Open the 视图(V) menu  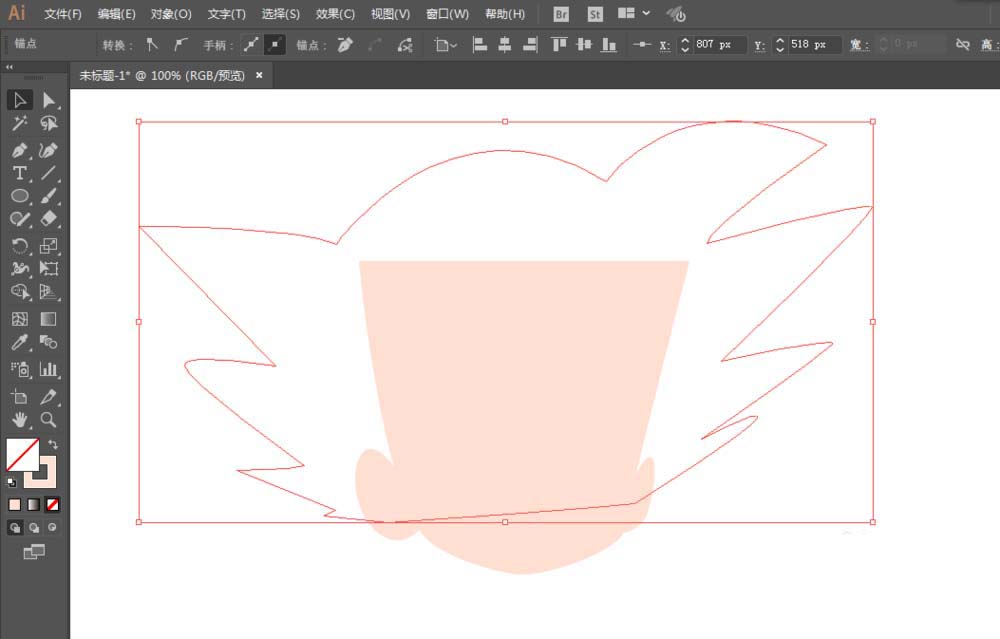(390, 14)
